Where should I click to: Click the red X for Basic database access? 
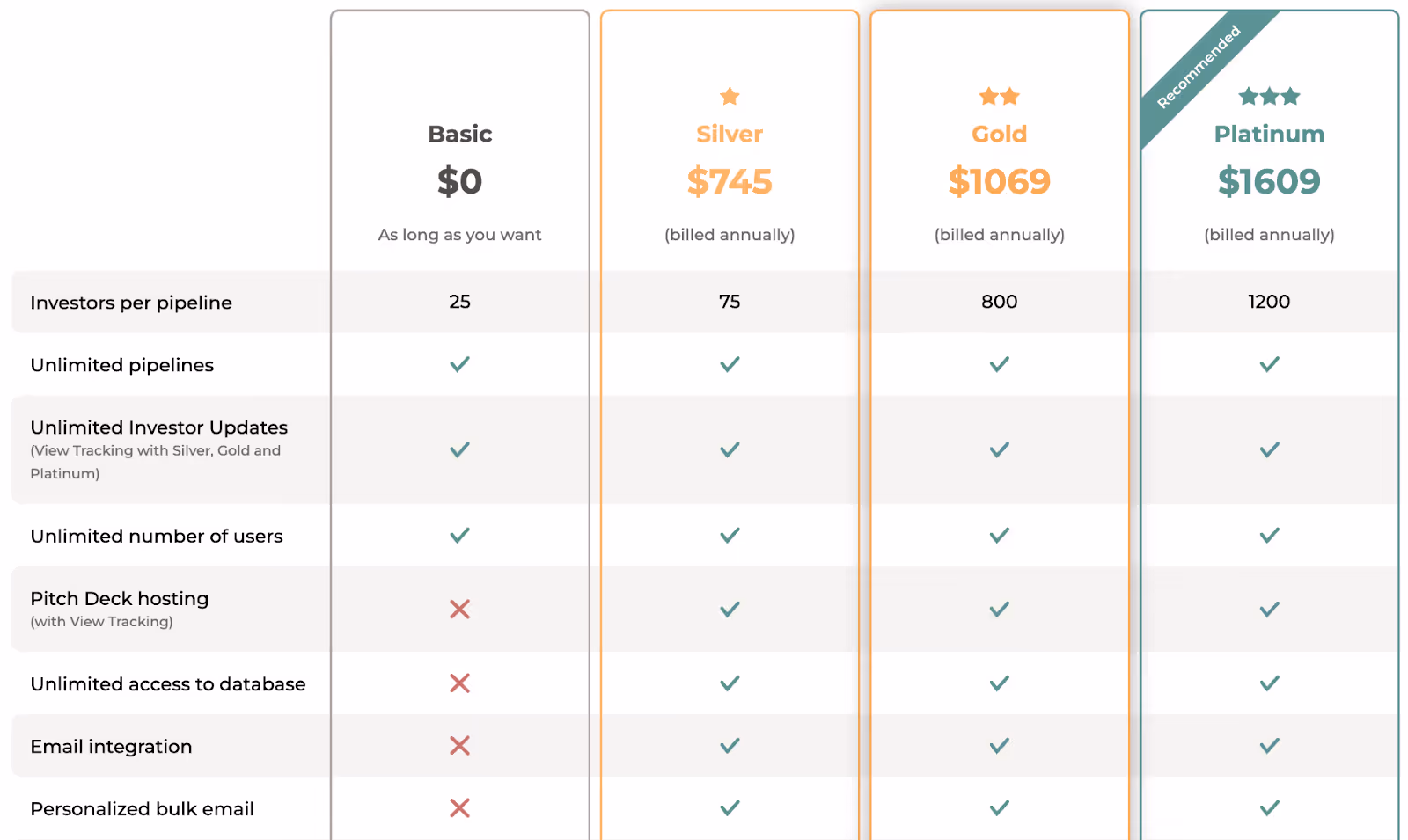(x=459, y=683)
